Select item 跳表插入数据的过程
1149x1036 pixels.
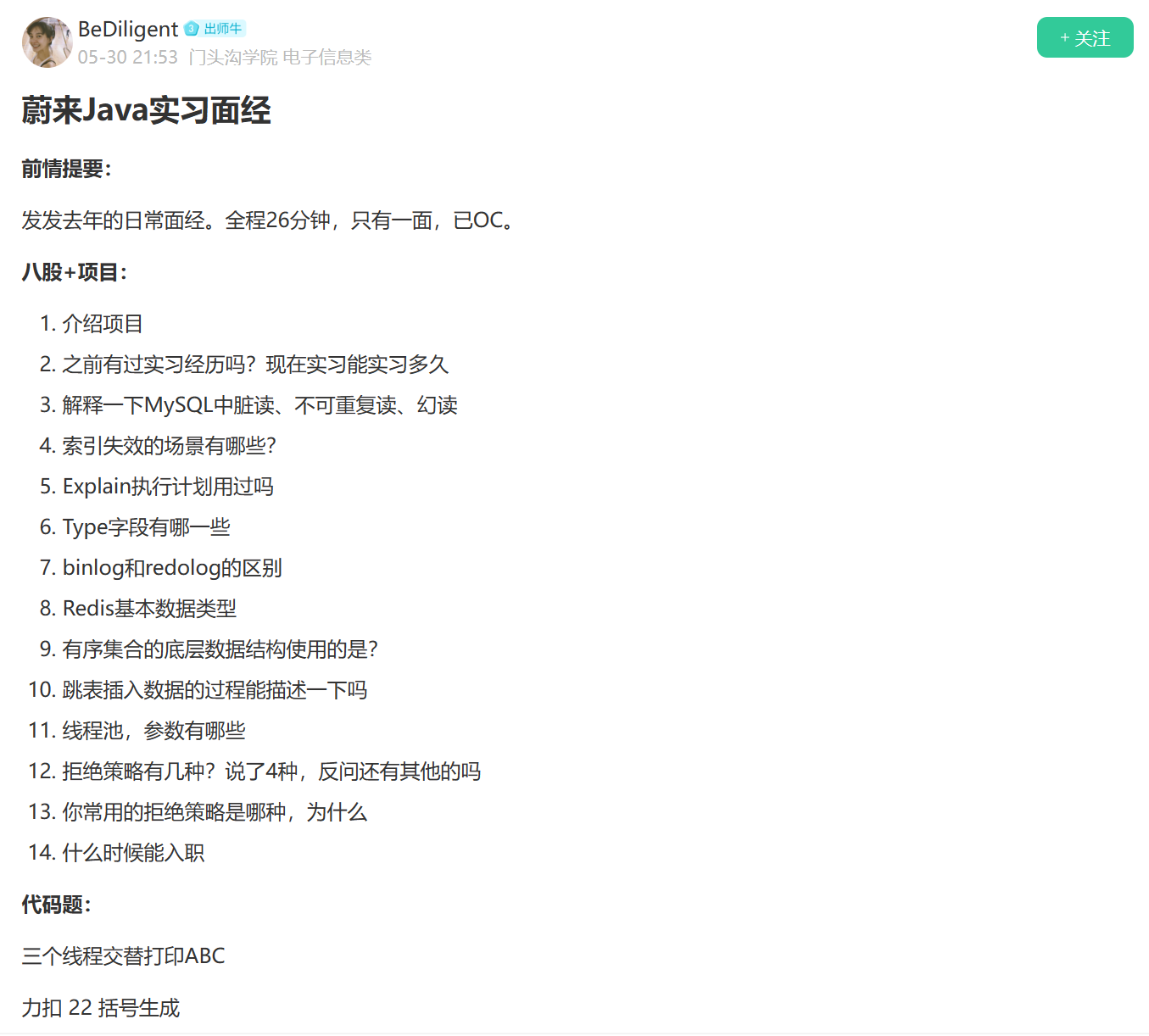(x=215, y=690)
